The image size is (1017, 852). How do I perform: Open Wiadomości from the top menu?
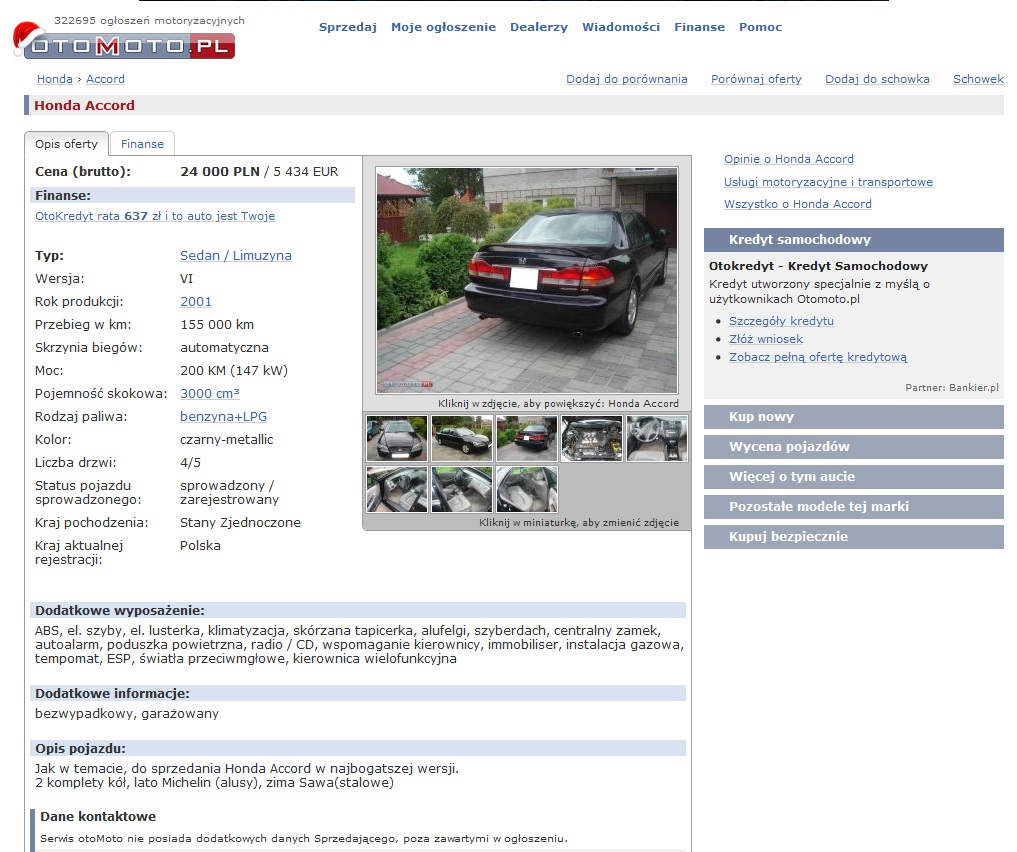[621, 27]
